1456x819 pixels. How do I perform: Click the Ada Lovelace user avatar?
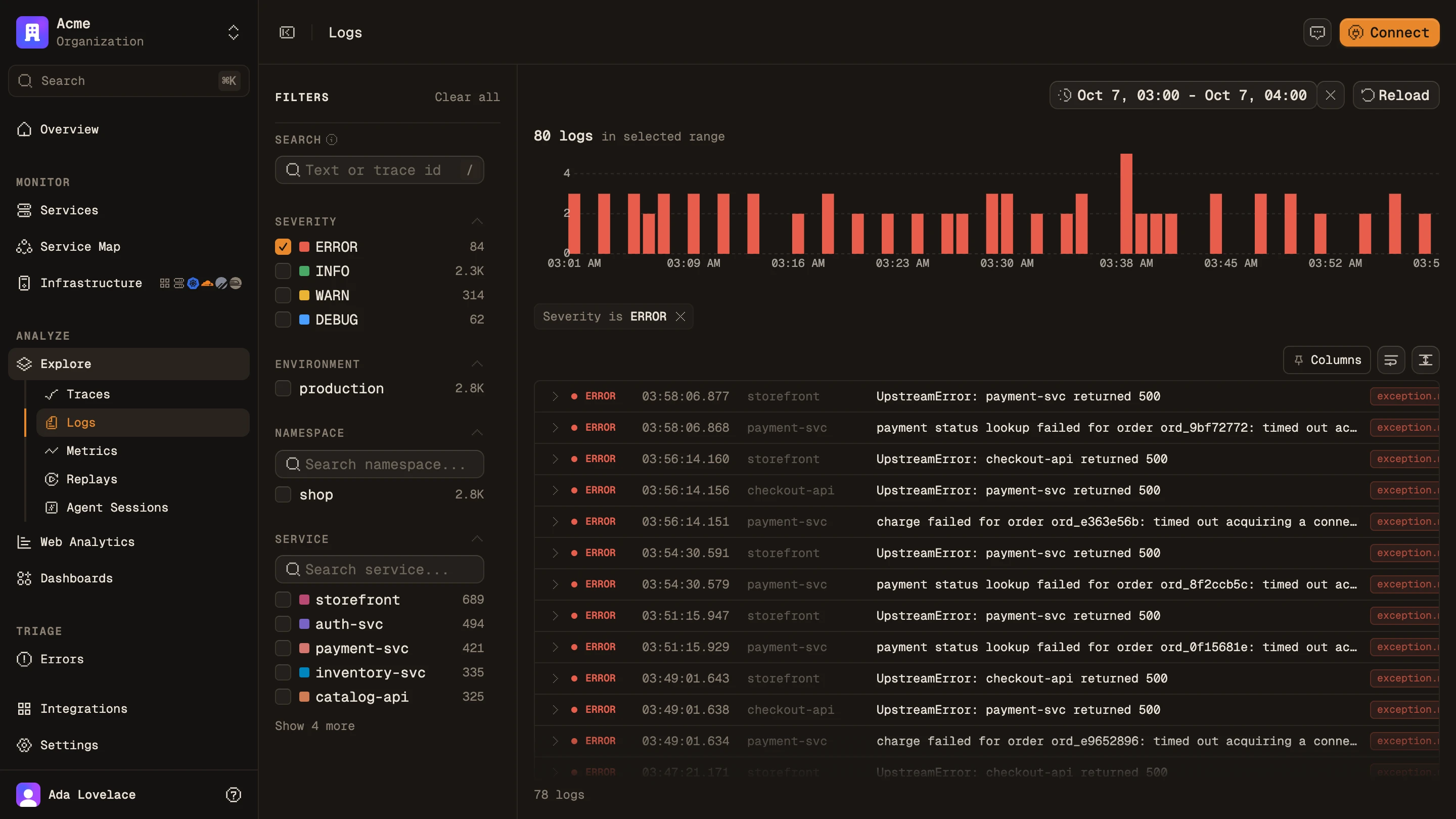point(28,795)
